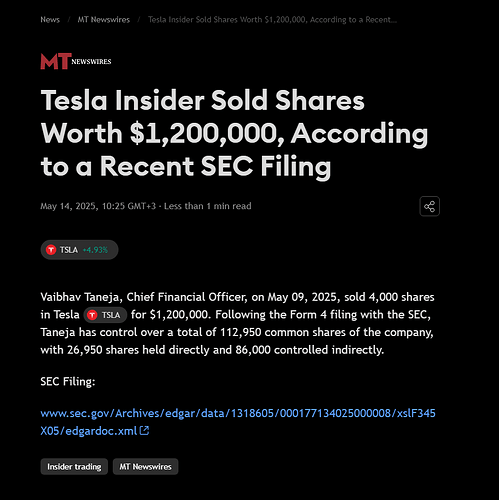Click the 'Less than 1 min read' text

[208, 206]
